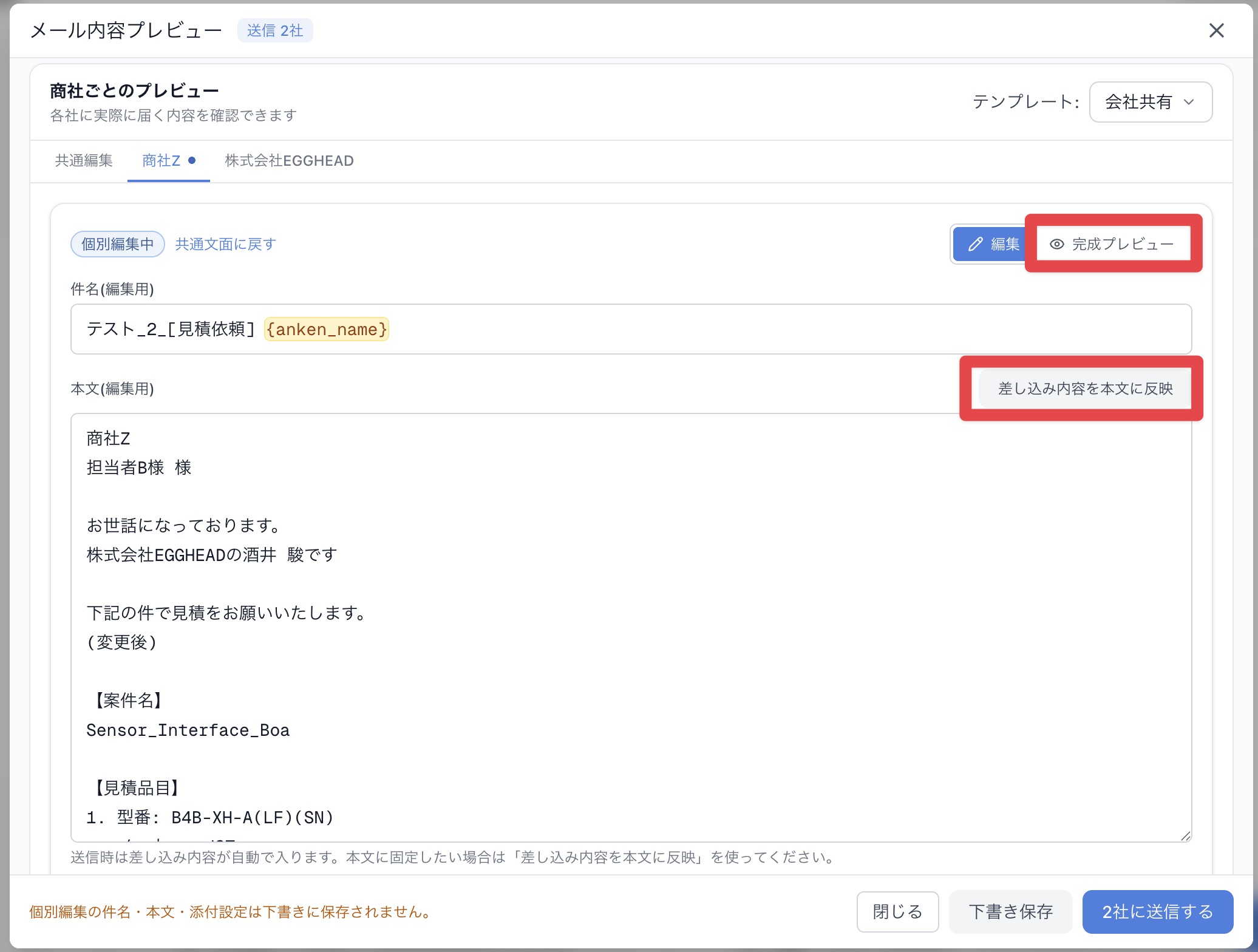
Task: Click the 個別編集中 badge
Action: [x=118, y=244]
